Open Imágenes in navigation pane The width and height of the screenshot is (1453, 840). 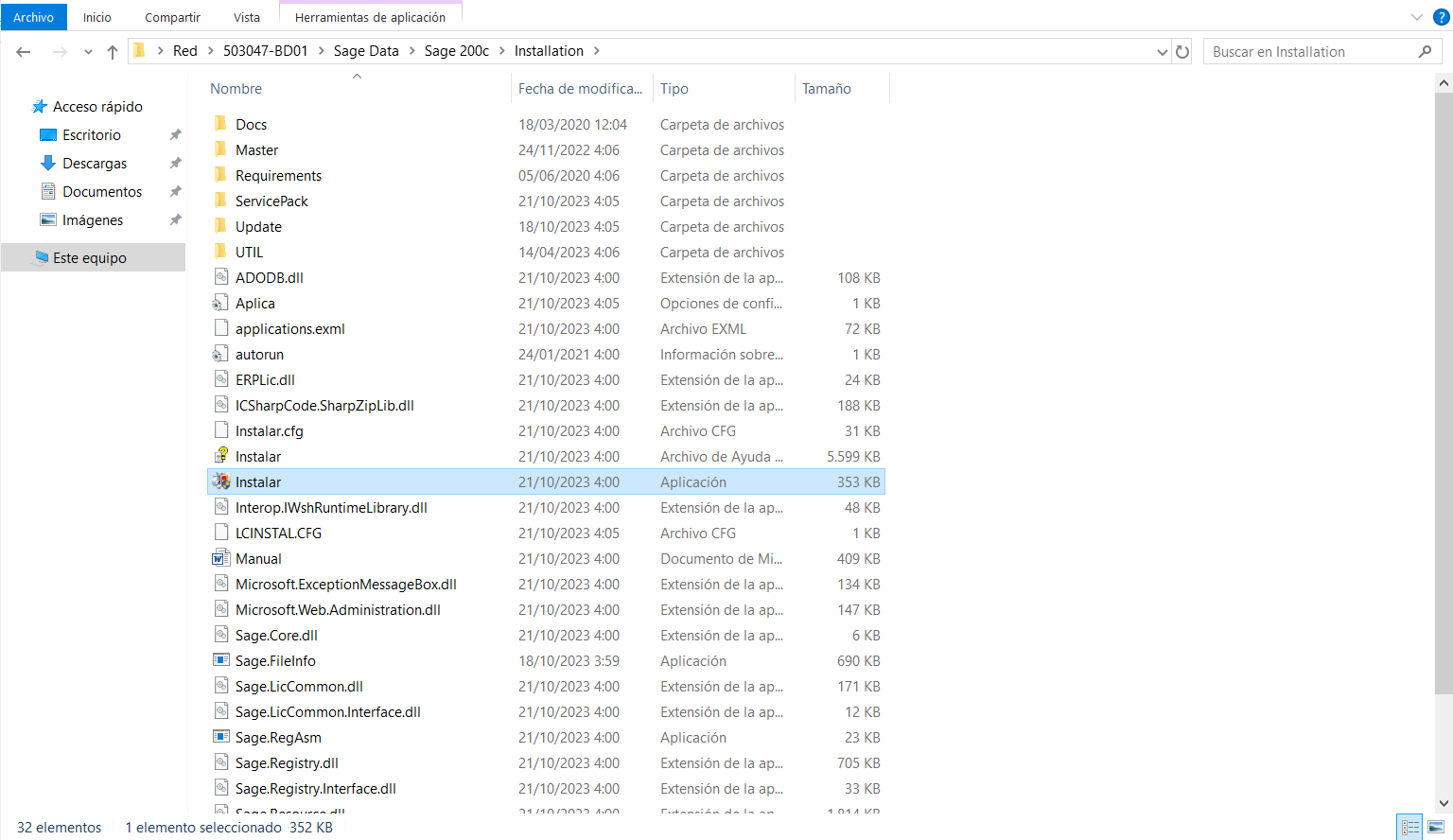93,220
